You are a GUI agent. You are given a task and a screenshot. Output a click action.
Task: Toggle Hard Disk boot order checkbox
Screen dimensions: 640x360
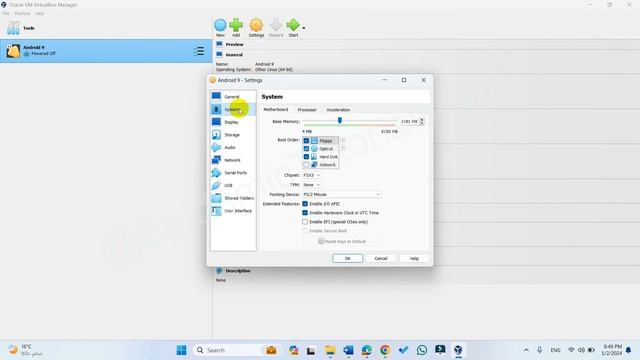click(x=306, y=157)
